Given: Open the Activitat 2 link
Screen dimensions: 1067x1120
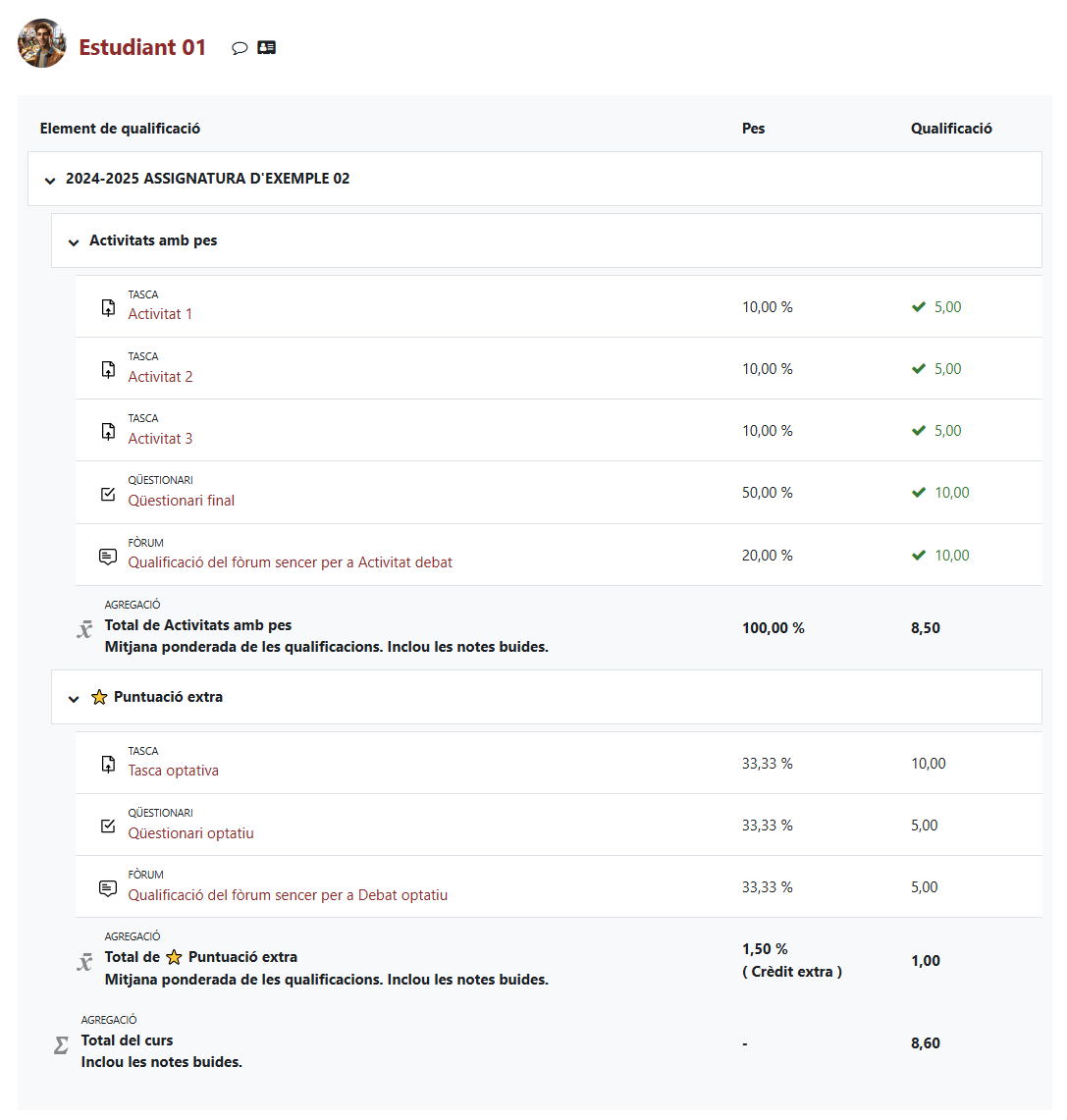Looking at the screenshot, I should click(160, 377).
